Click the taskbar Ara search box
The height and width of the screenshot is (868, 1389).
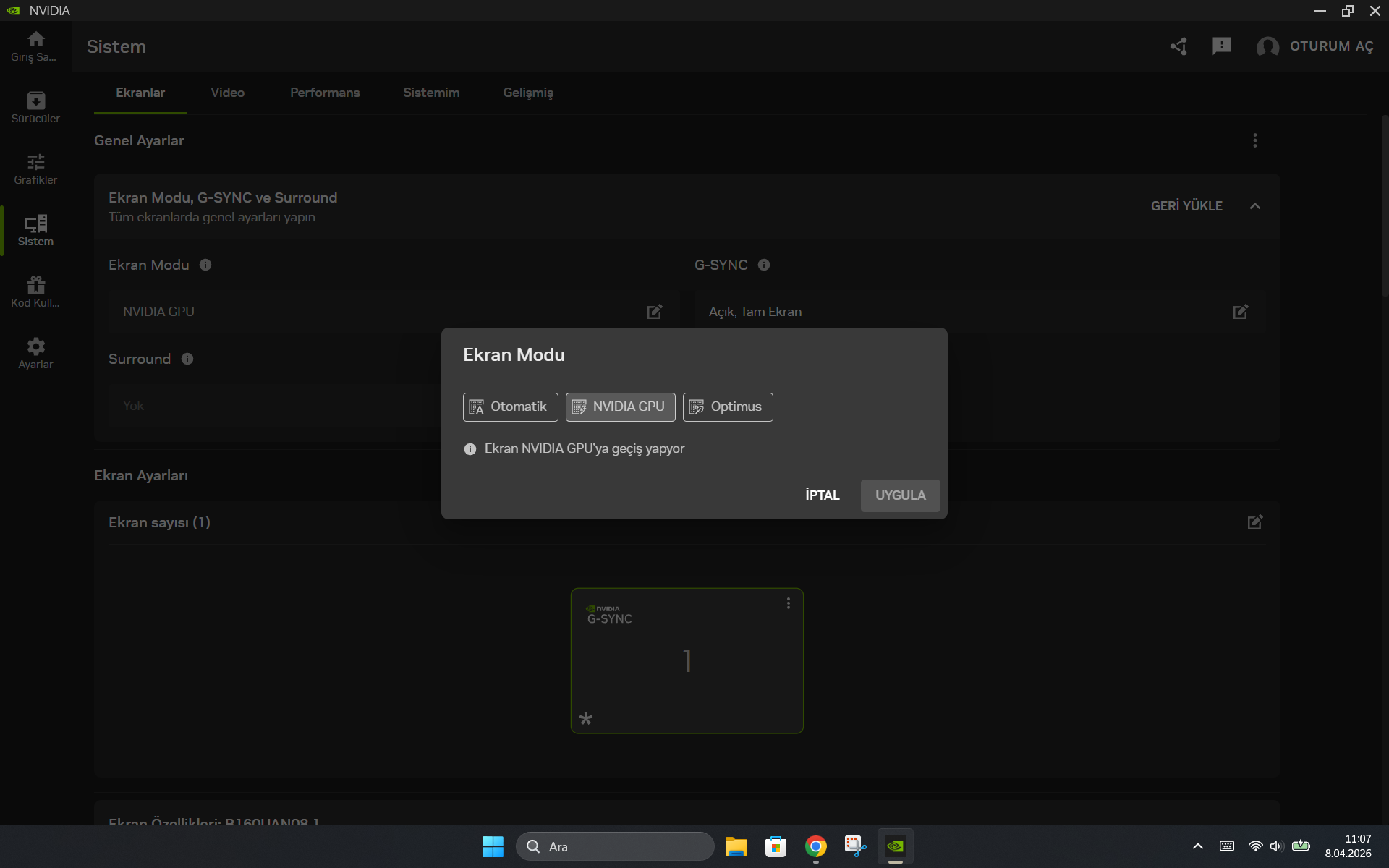click(x=615, y=846)
